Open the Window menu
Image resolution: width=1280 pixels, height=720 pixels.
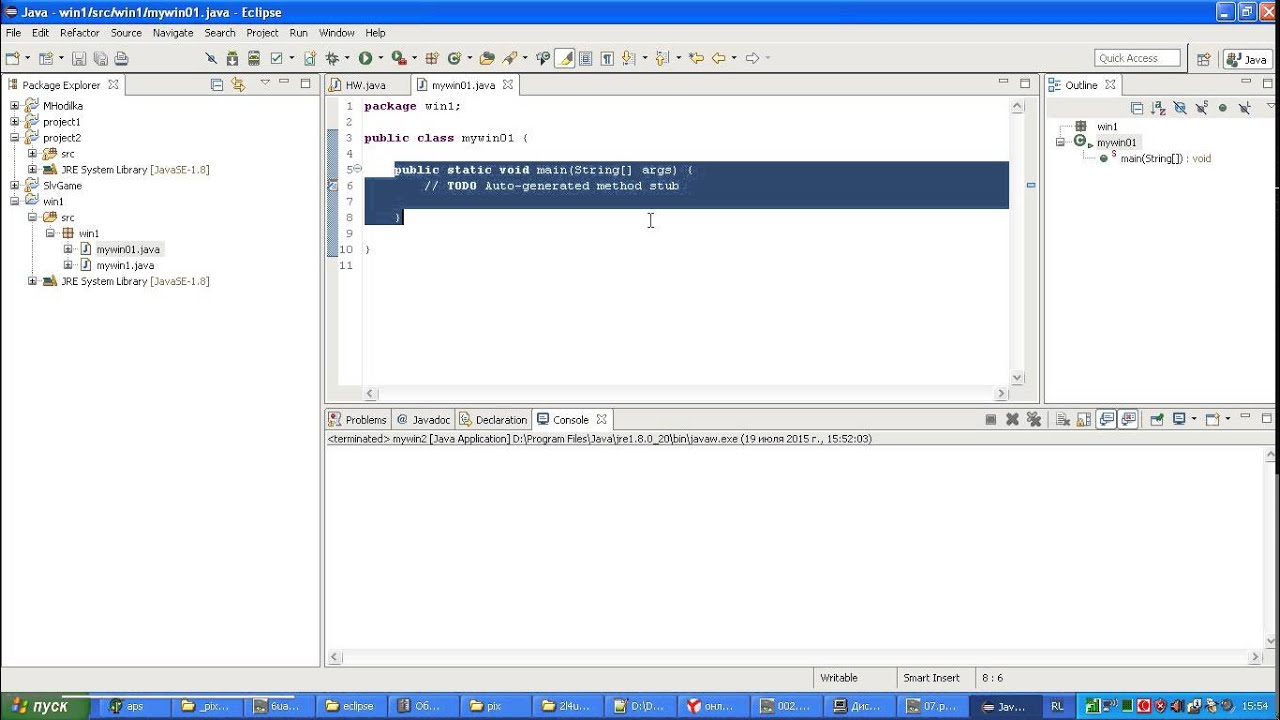[x=337, y=33]
